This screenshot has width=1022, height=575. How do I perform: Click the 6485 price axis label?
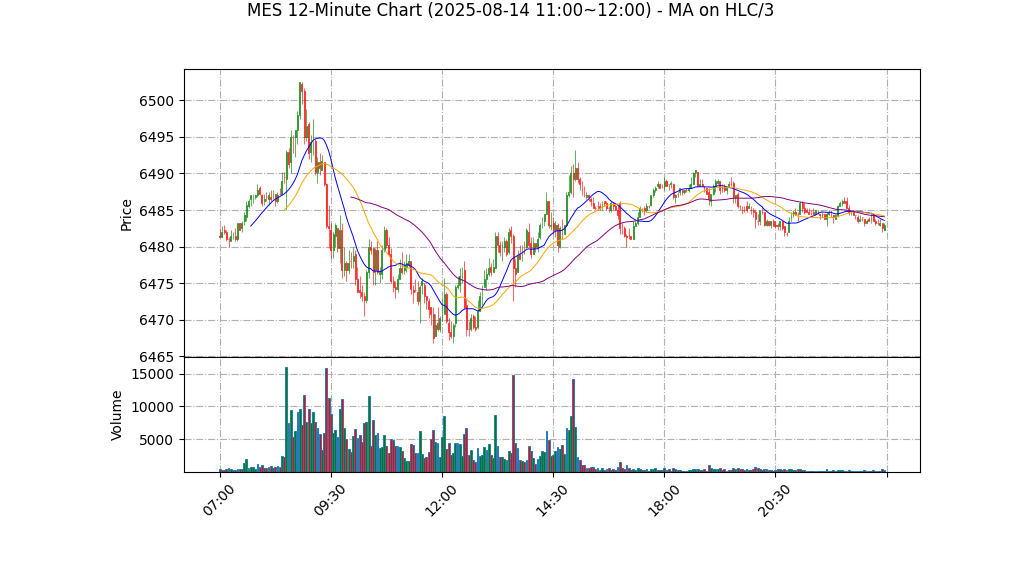[156, 211]
